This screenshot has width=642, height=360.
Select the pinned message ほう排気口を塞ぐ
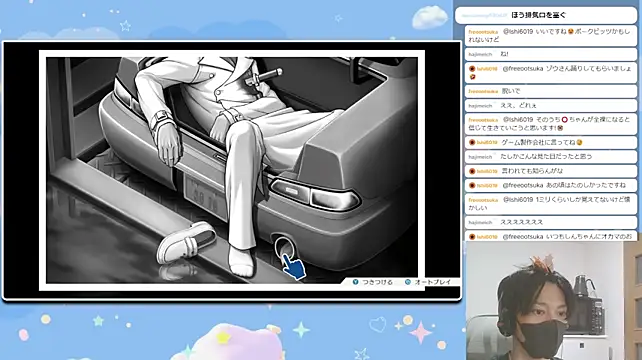[546, 15]
